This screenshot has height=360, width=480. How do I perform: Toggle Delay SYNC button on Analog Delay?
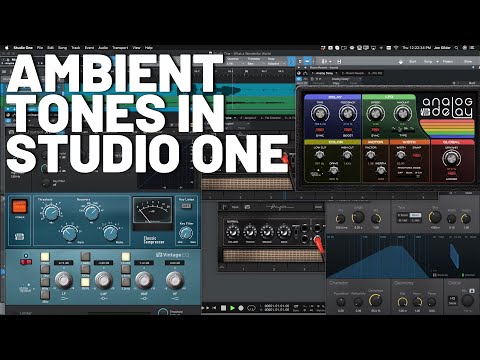[320, 130]
